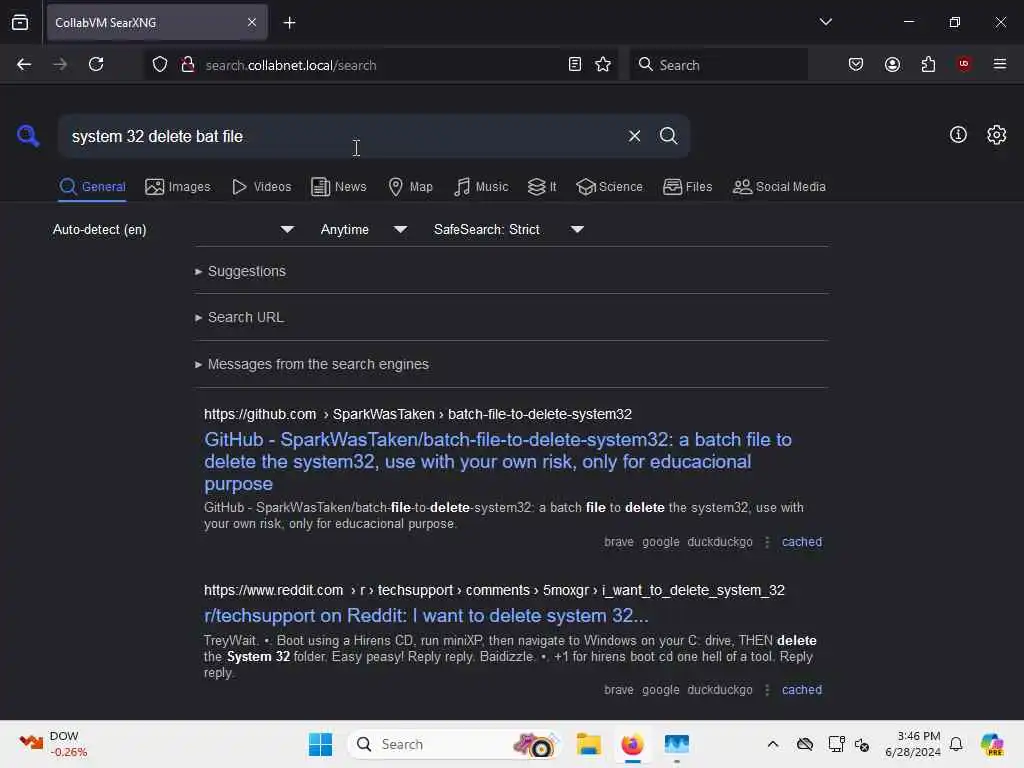Click the site security padlock icon
This screenshot has width=1024, height=768.
[187, 64]
